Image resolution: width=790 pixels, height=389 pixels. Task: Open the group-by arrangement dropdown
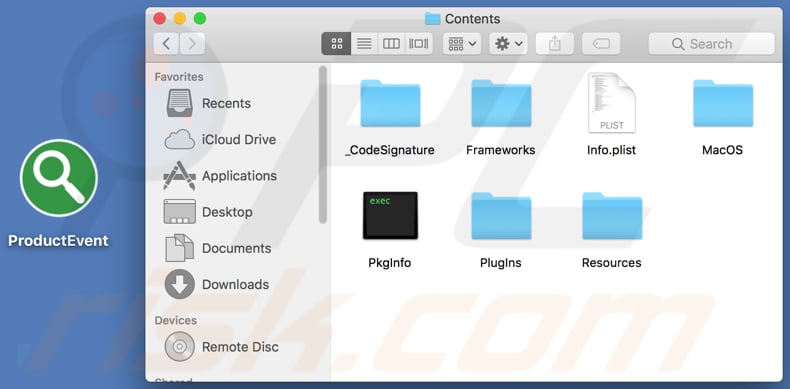point(462,44)
